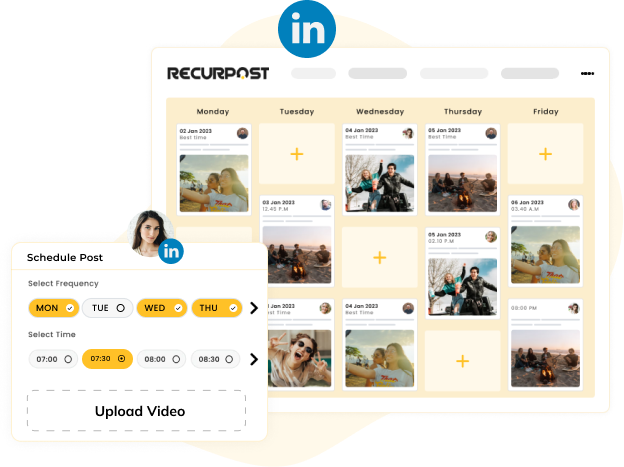Add a post in the empty Thursday bottom slot
Image resolution: width=624 pixels, height=467 pixels.
(x=462, y=361)
